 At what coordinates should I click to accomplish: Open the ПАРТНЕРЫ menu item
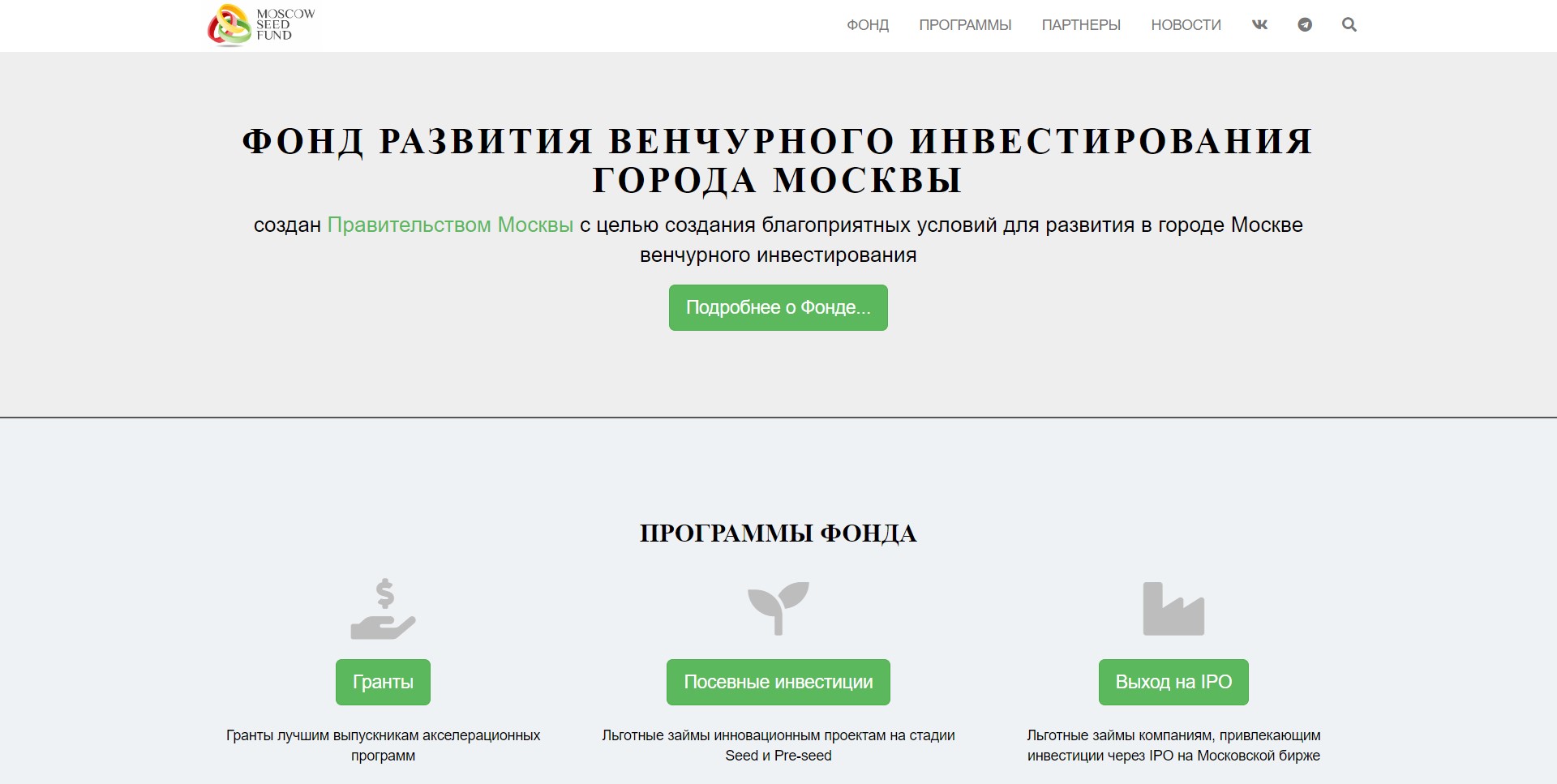point(1081,25)
